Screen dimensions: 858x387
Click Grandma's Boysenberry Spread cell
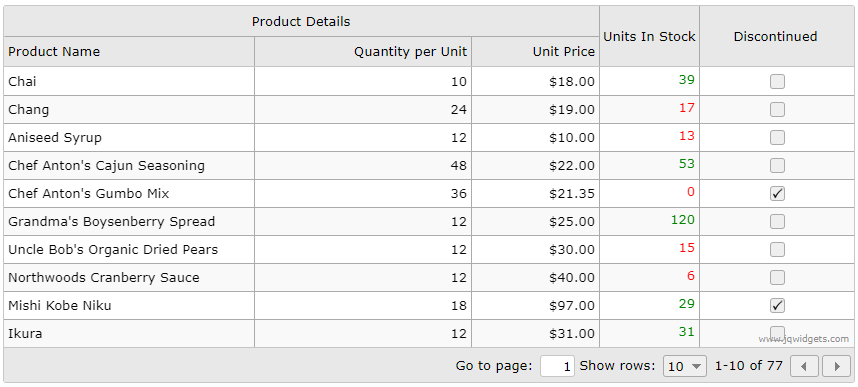coord(129,222)
